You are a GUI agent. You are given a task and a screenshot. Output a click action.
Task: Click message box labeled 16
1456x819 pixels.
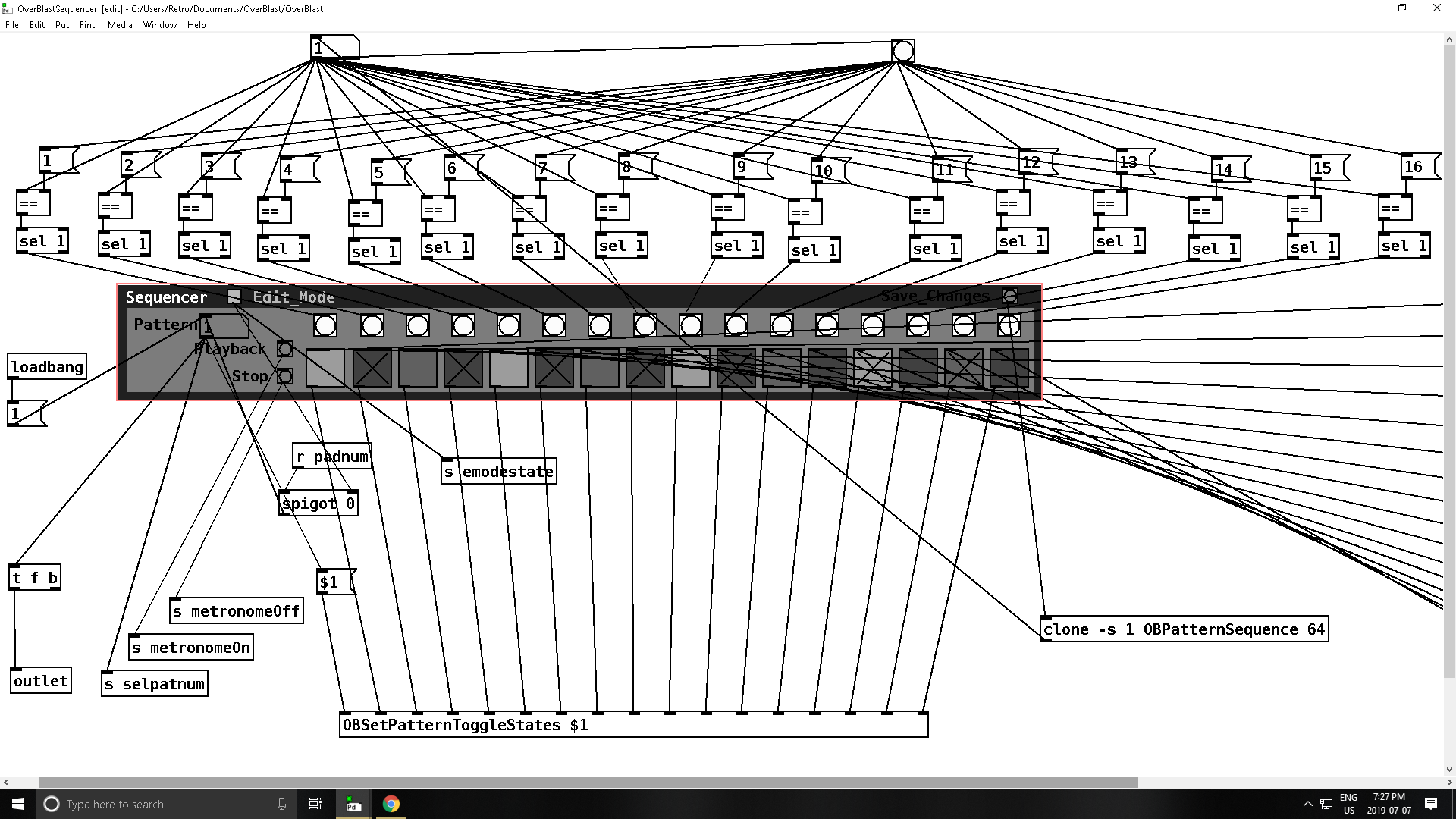[x=1420, y=167]
